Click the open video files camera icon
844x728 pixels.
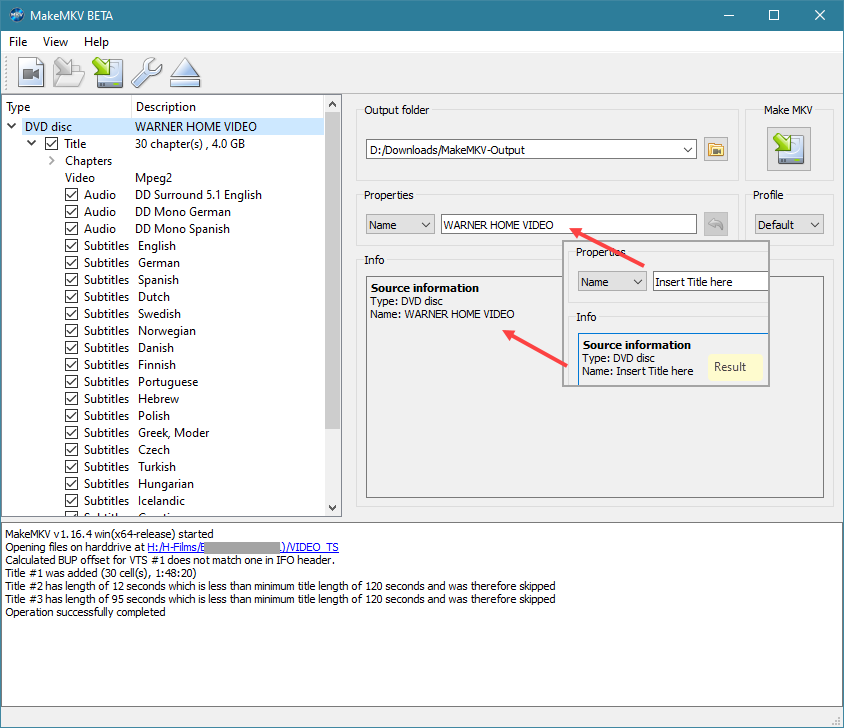click(32, 72)
